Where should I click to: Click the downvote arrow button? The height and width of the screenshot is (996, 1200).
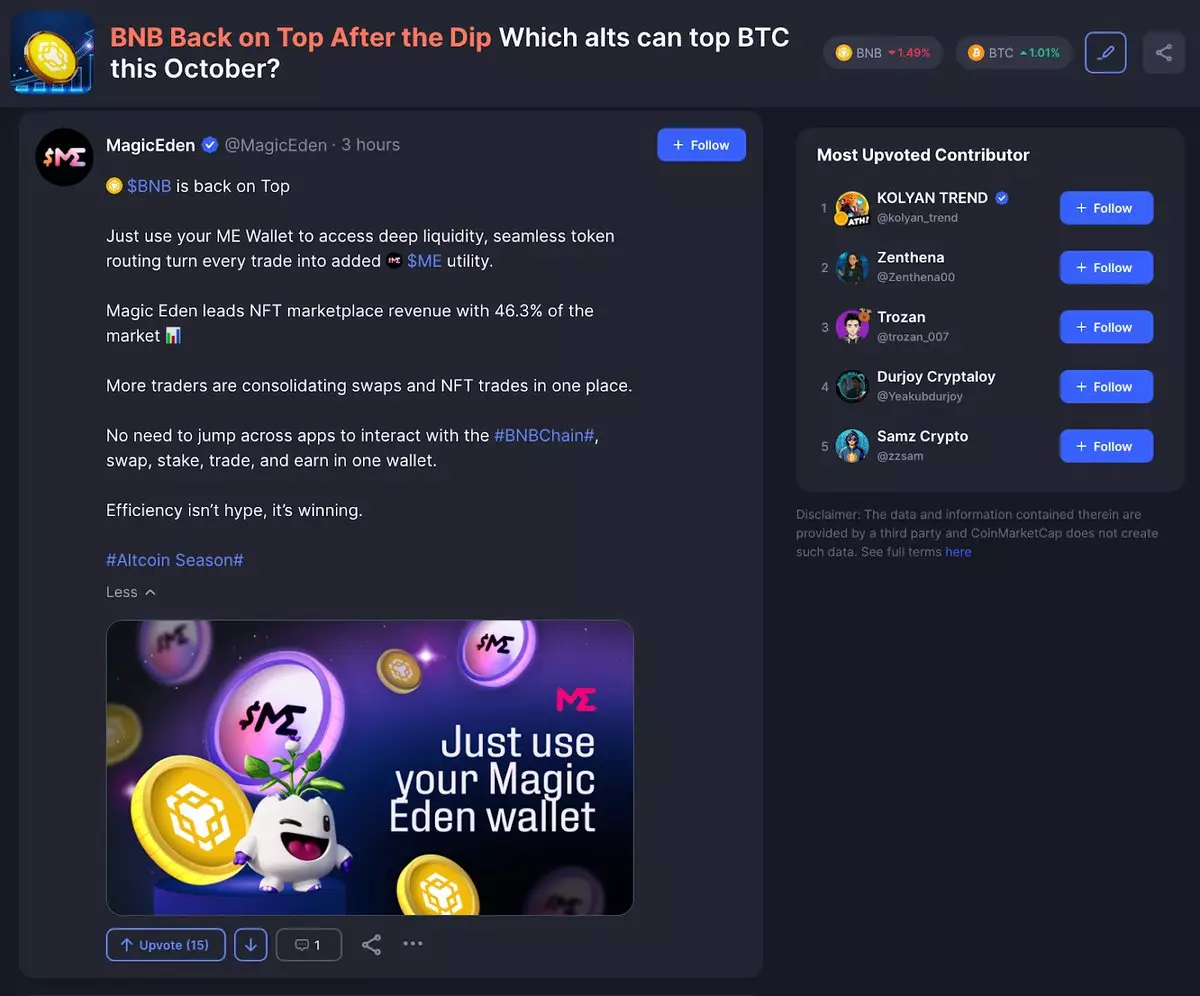click(x=251, y=945)
